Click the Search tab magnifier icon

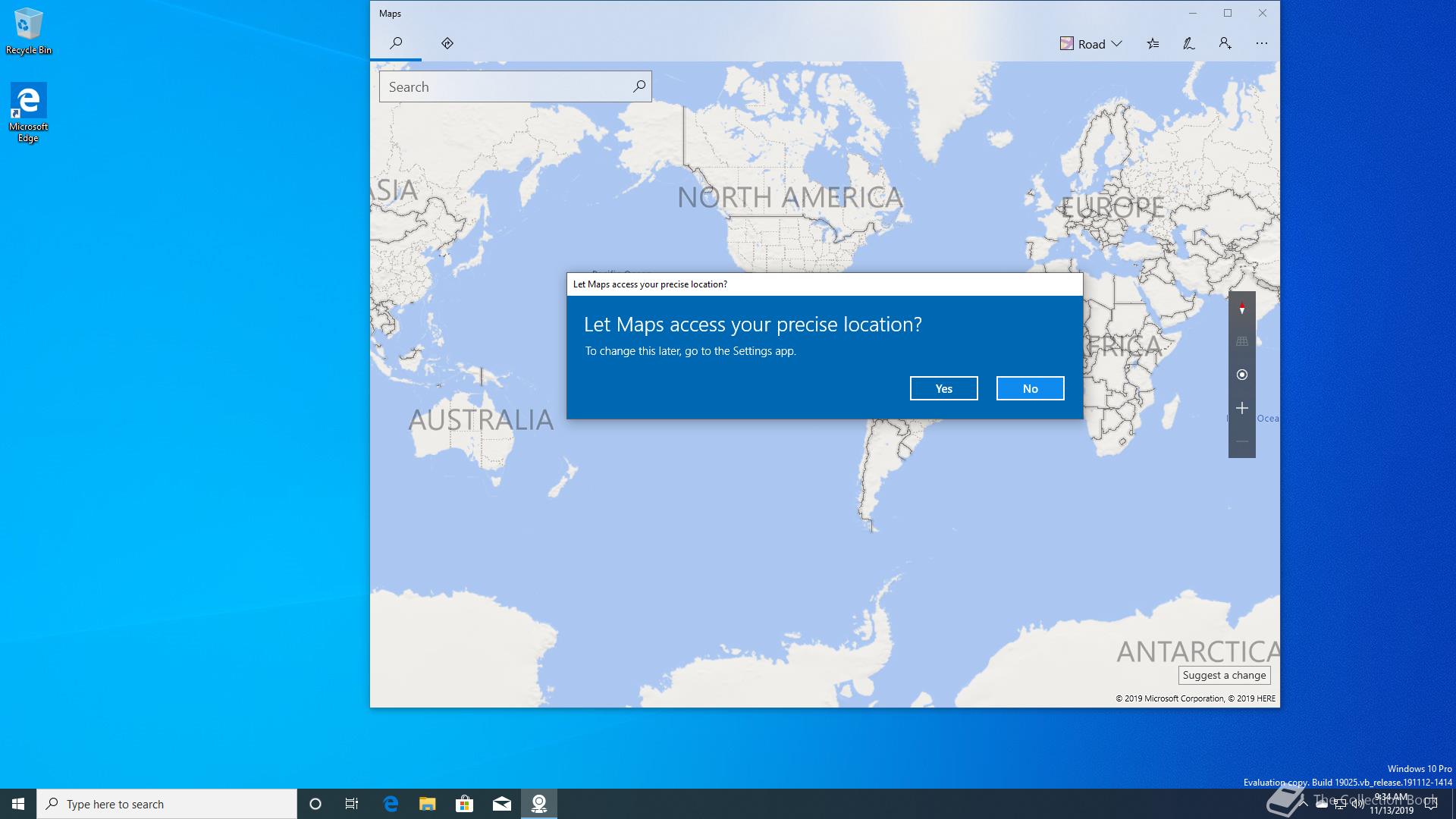(x=396, y=43)
